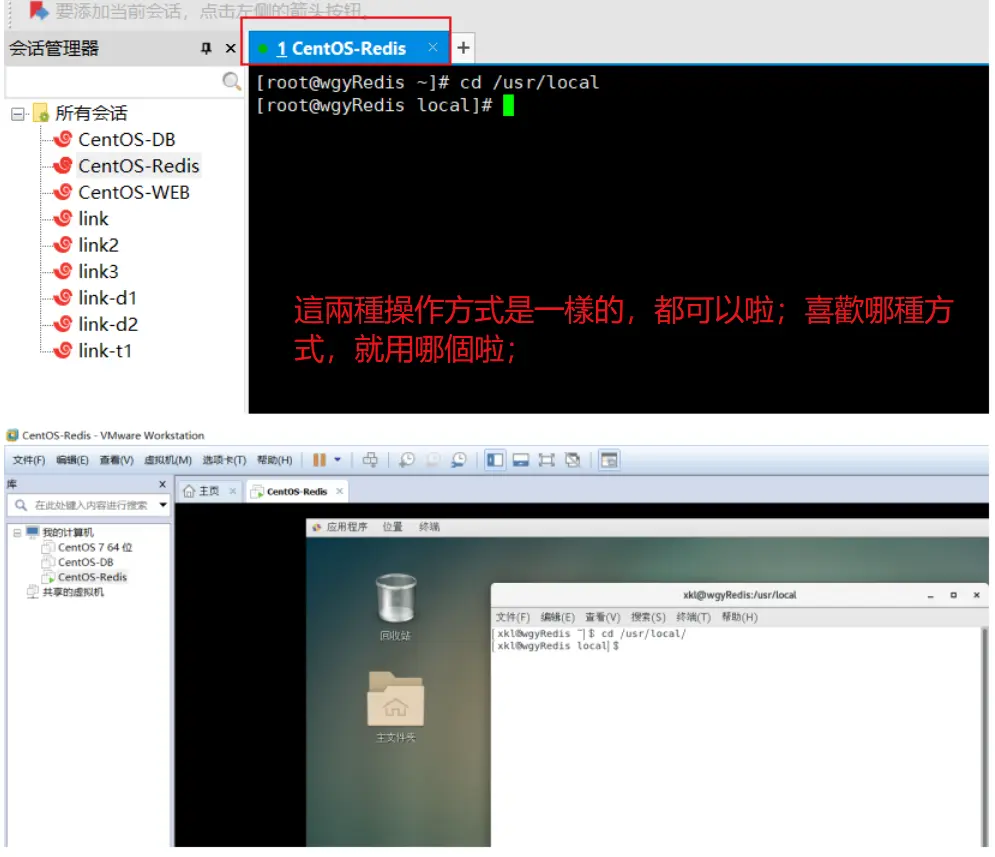Open the link session entry

pyautogui.click(x=93, y=219)
